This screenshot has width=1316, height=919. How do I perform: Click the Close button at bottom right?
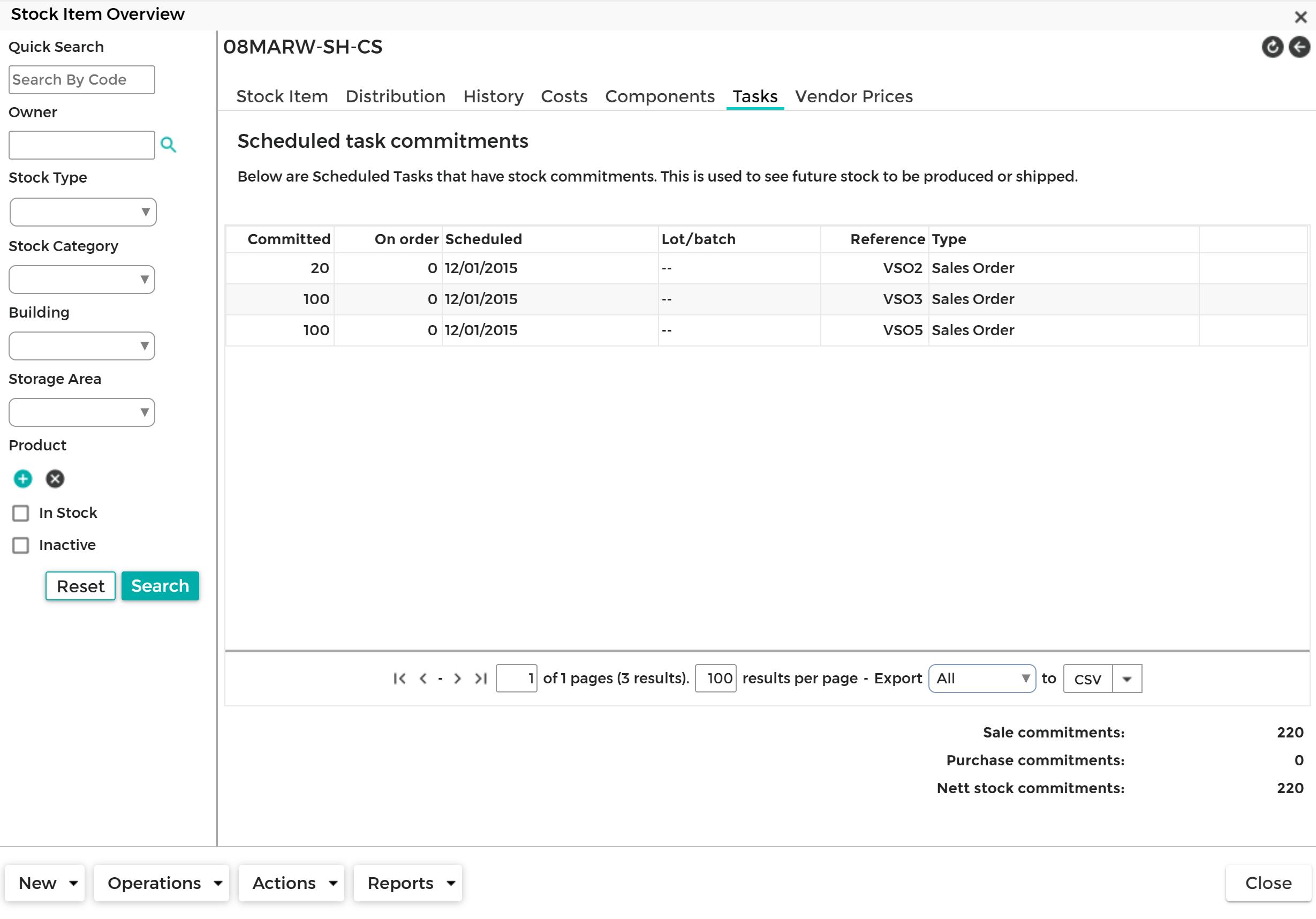(1268, 884)
